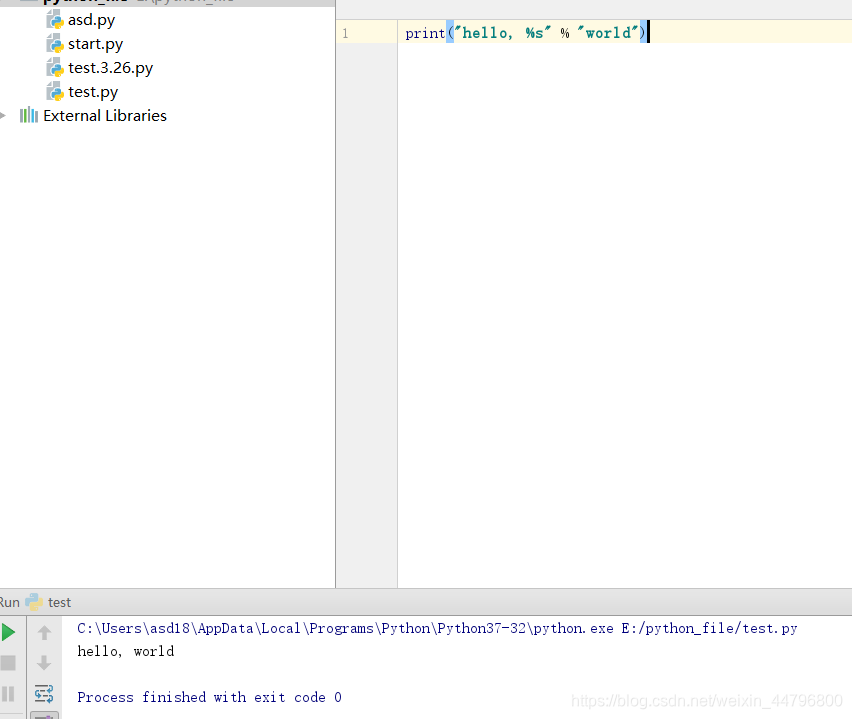Click the Pause output button
The width and height of the screenshot is (852, 719).
[8, 694]
